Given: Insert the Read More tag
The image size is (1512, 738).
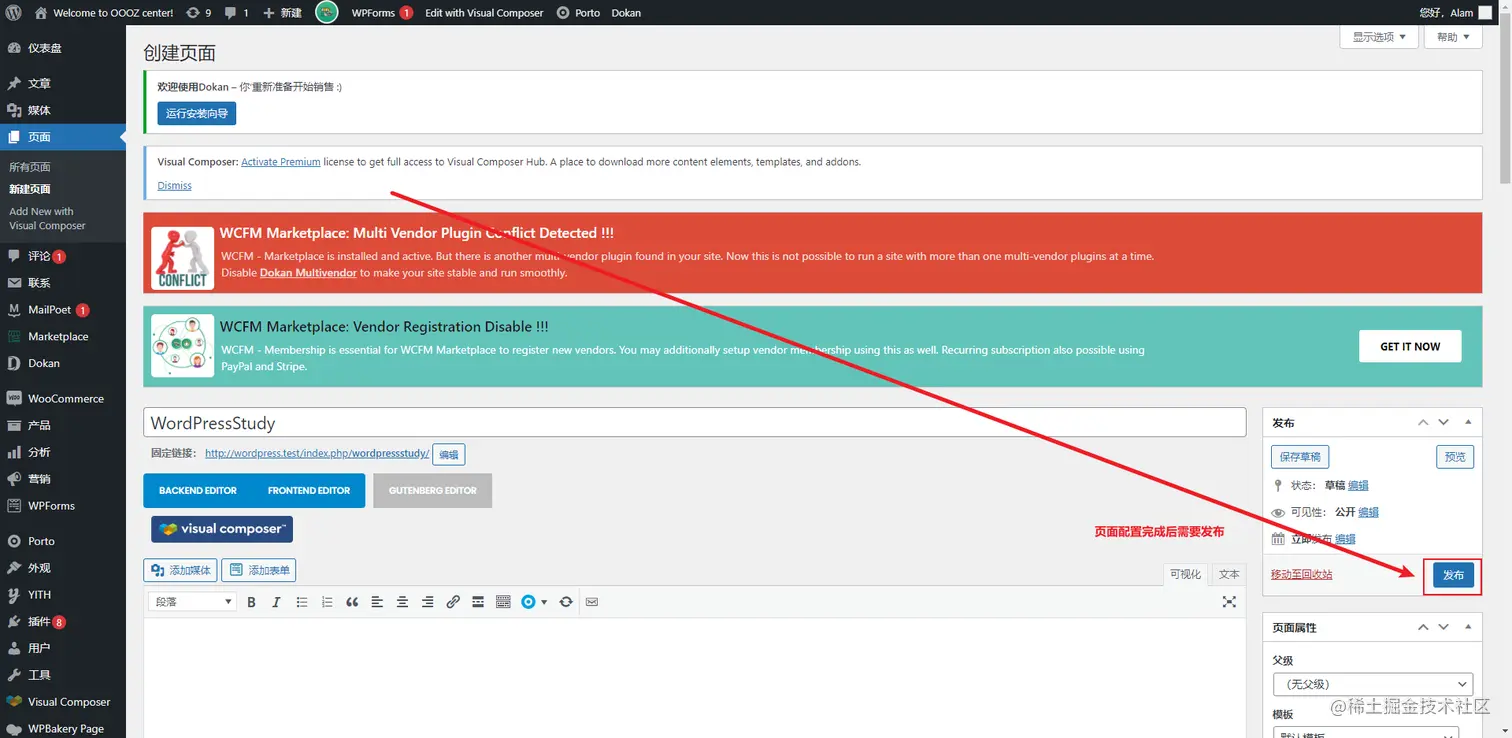Looking at the screenshot, I should (478, 602).
